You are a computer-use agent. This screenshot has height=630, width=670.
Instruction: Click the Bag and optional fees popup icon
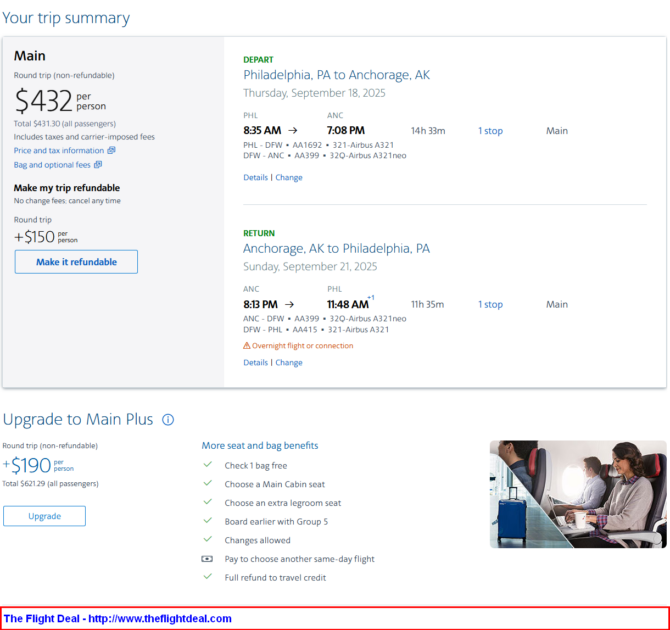pos(98,165)
